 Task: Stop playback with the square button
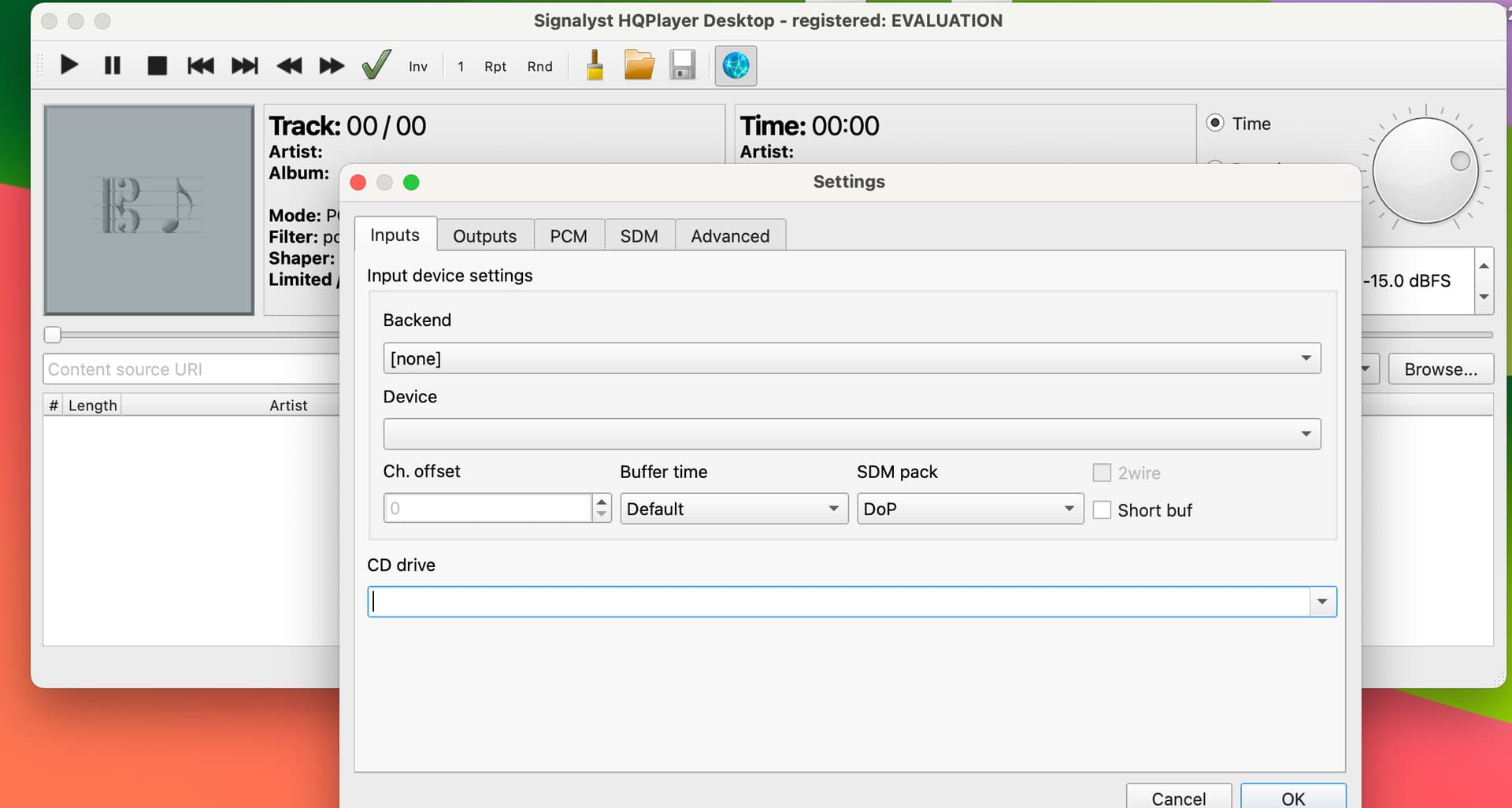[157, 65]
